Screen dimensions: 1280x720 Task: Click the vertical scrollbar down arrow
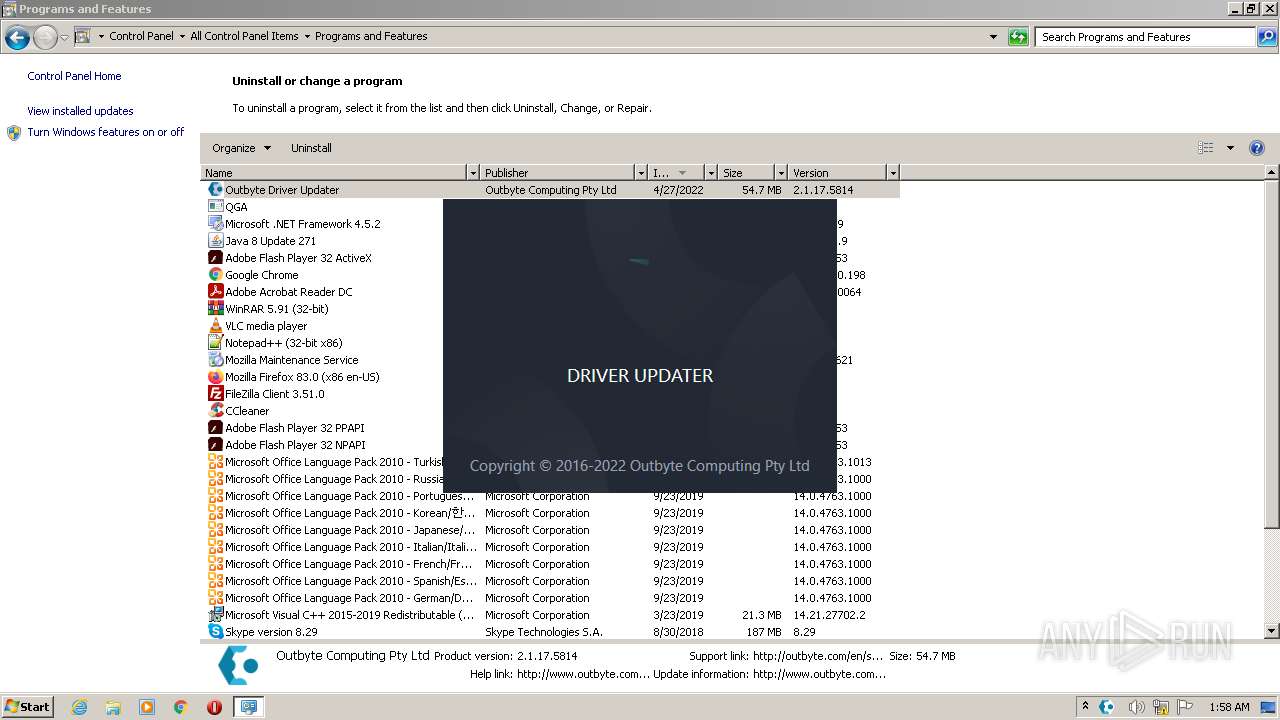point(1272,631)
